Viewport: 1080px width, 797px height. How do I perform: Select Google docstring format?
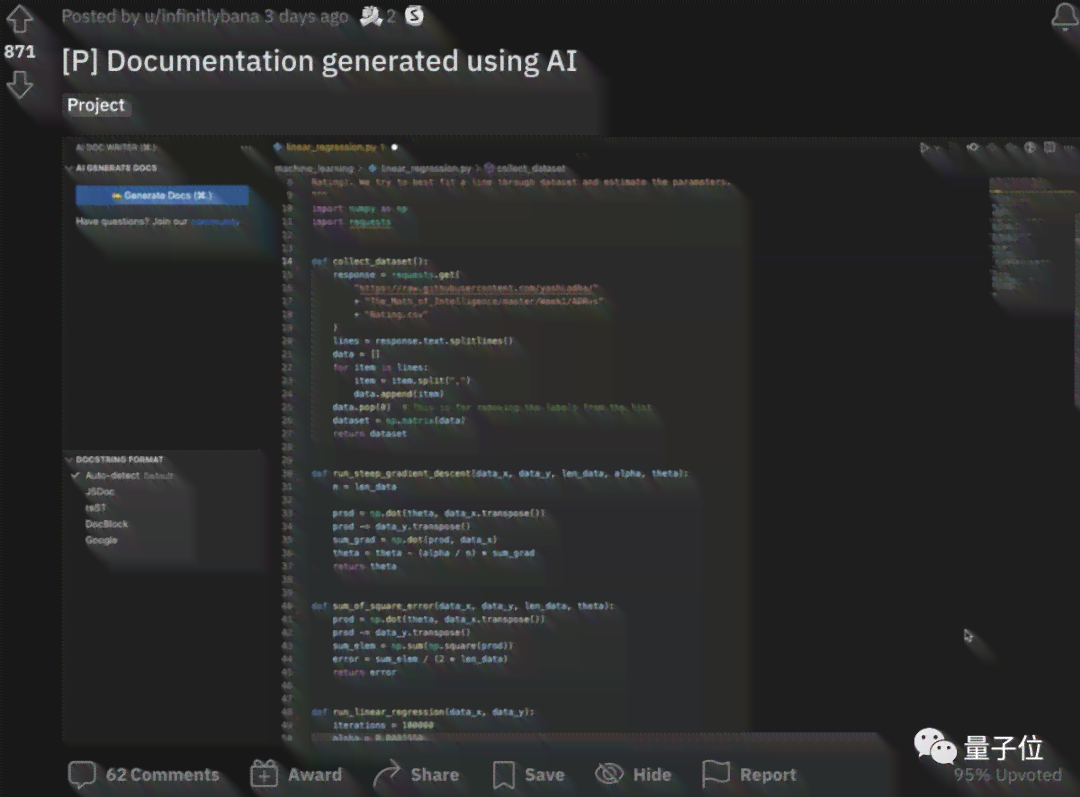click(101, 540)
